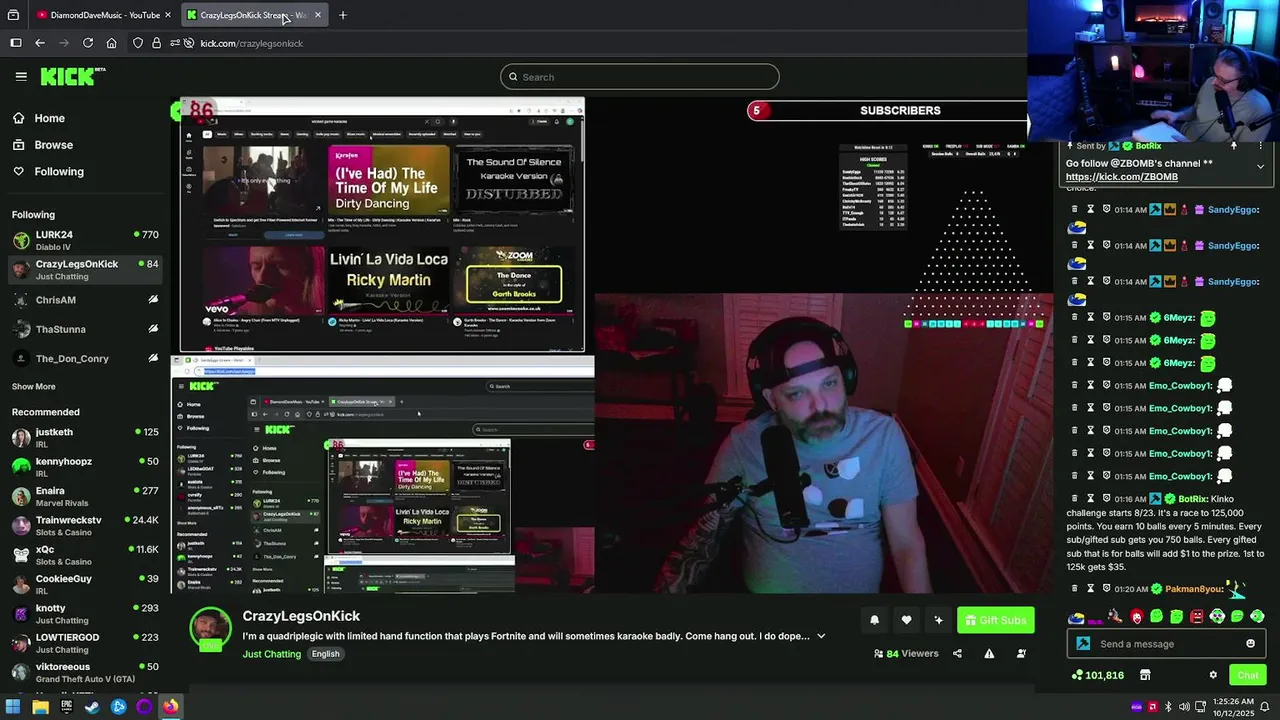
Task: Click the share stream icon
Action: tap(957, 654)
